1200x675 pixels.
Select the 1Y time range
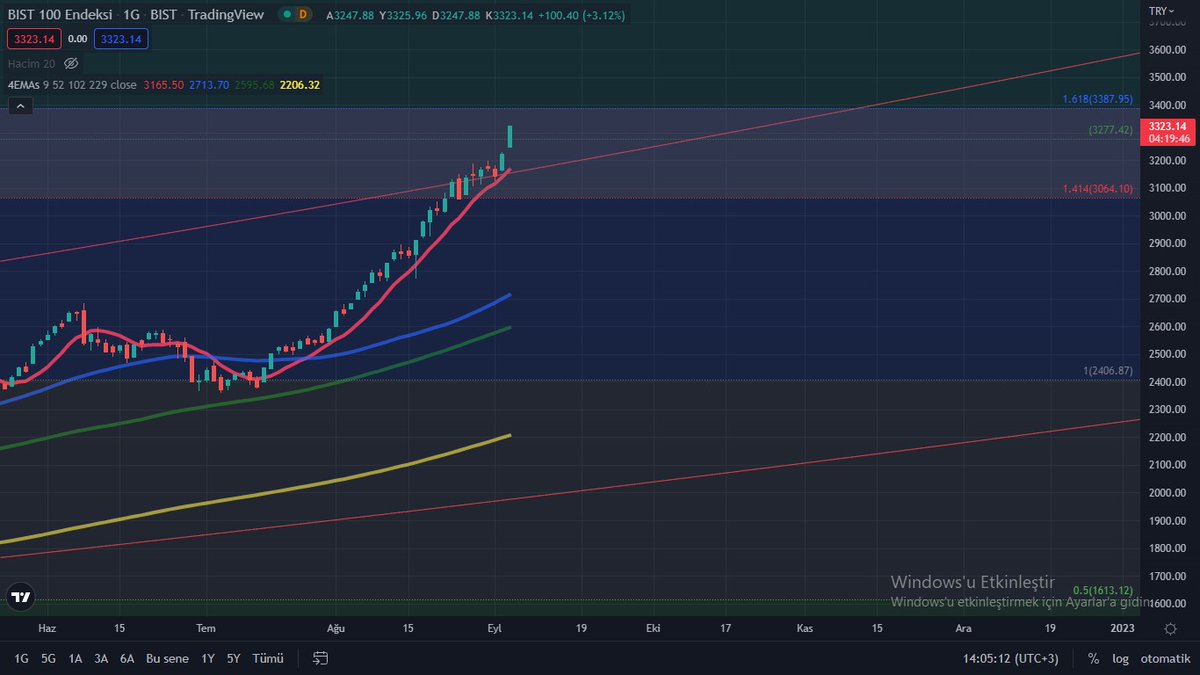pyautogui.click(x=208, y=658)
